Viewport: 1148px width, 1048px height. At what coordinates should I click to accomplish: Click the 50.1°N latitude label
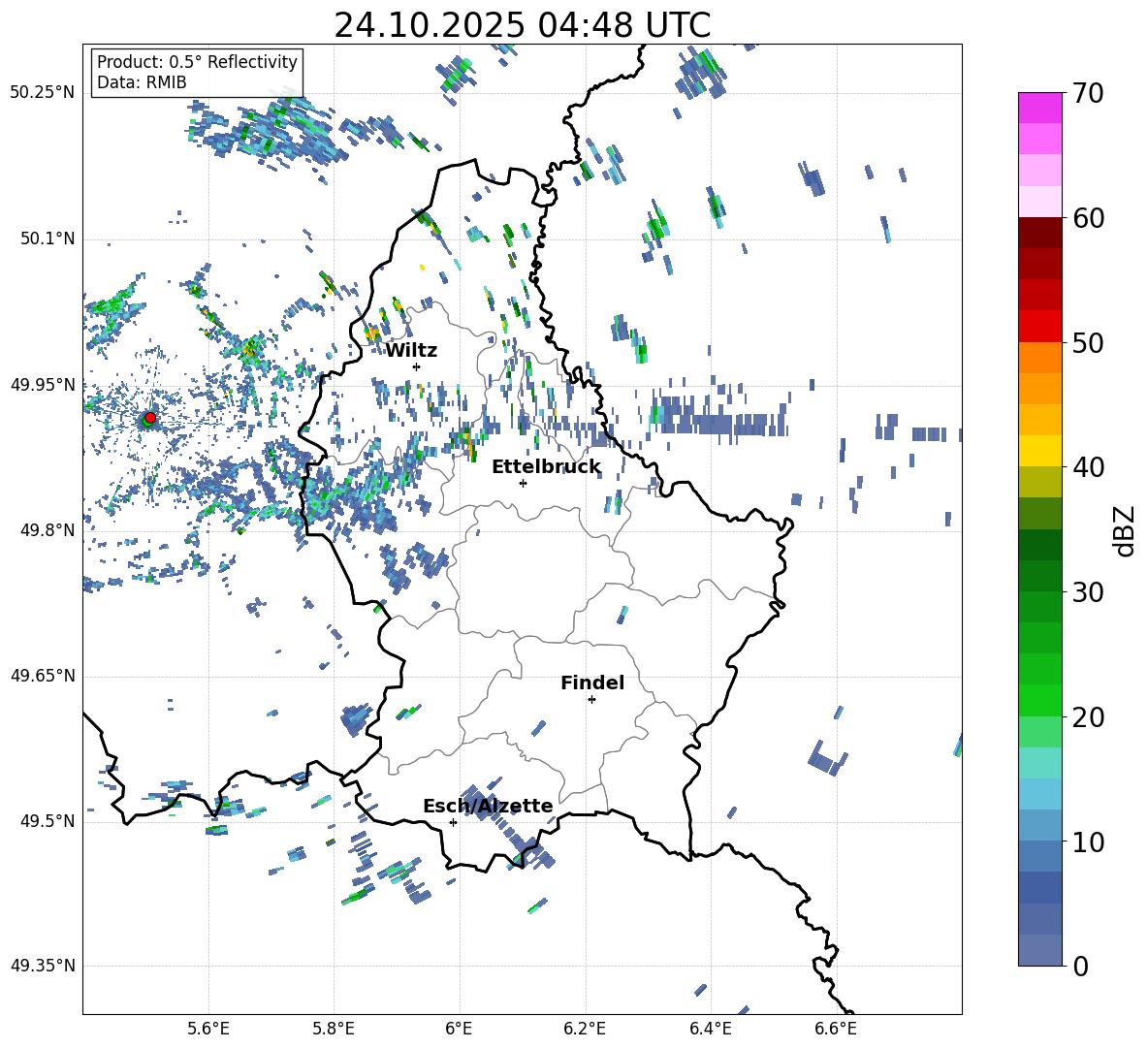(x=47, y=238)
